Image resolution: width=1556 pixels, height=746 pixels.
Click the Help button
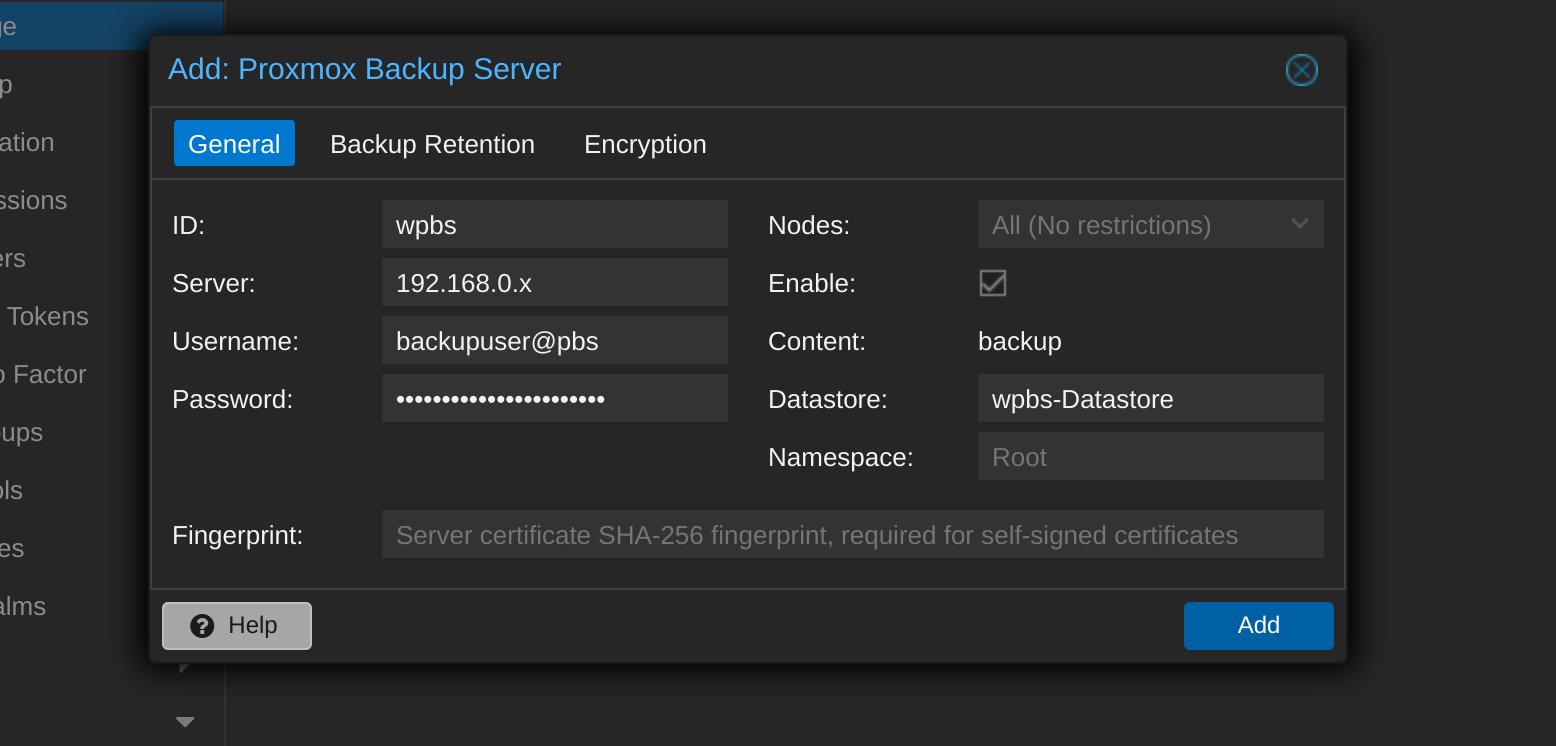coord(237,626)
